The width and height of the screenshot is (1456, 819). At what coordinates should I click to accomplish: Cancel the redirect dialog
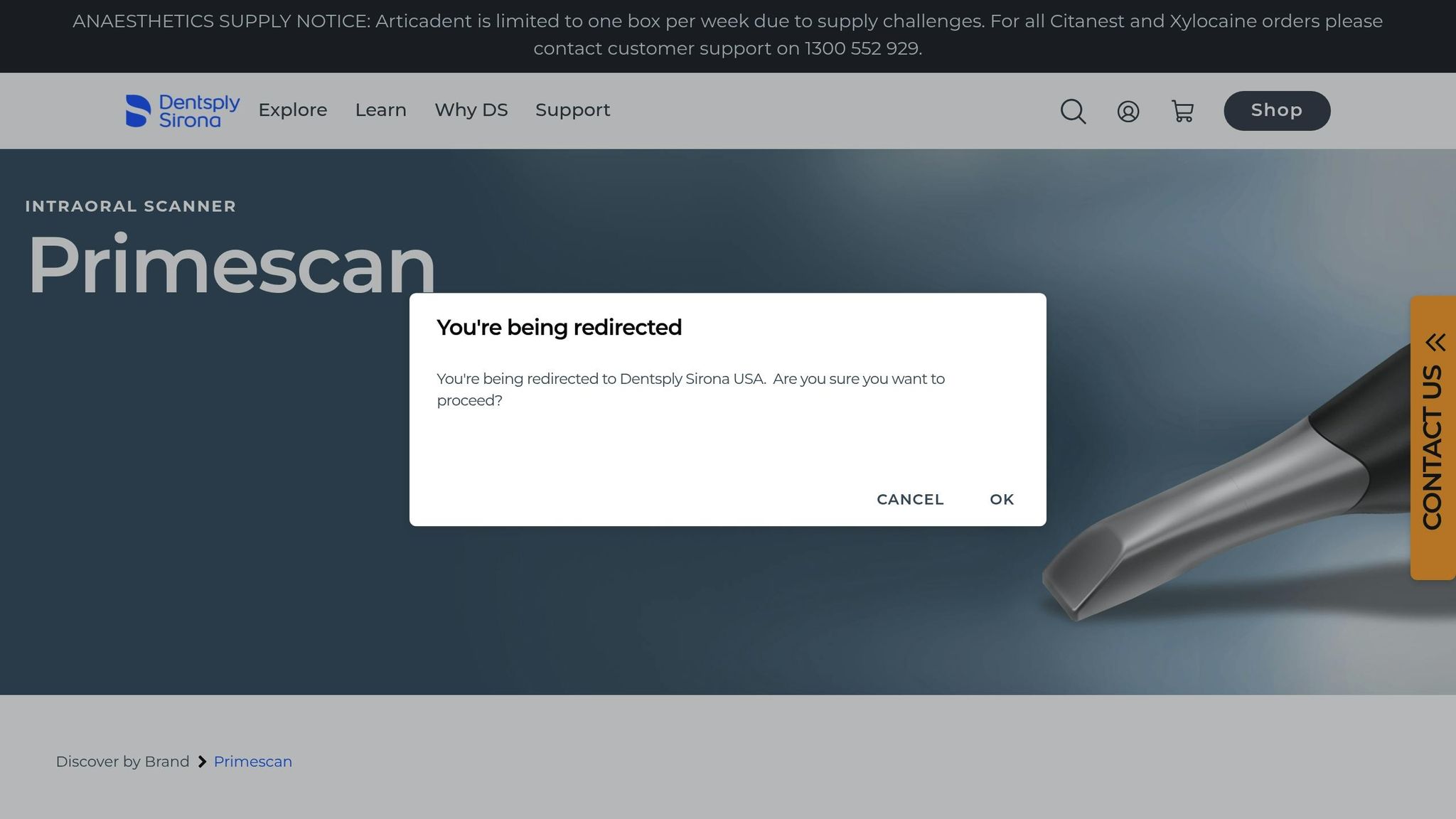[x=910, y=499]
